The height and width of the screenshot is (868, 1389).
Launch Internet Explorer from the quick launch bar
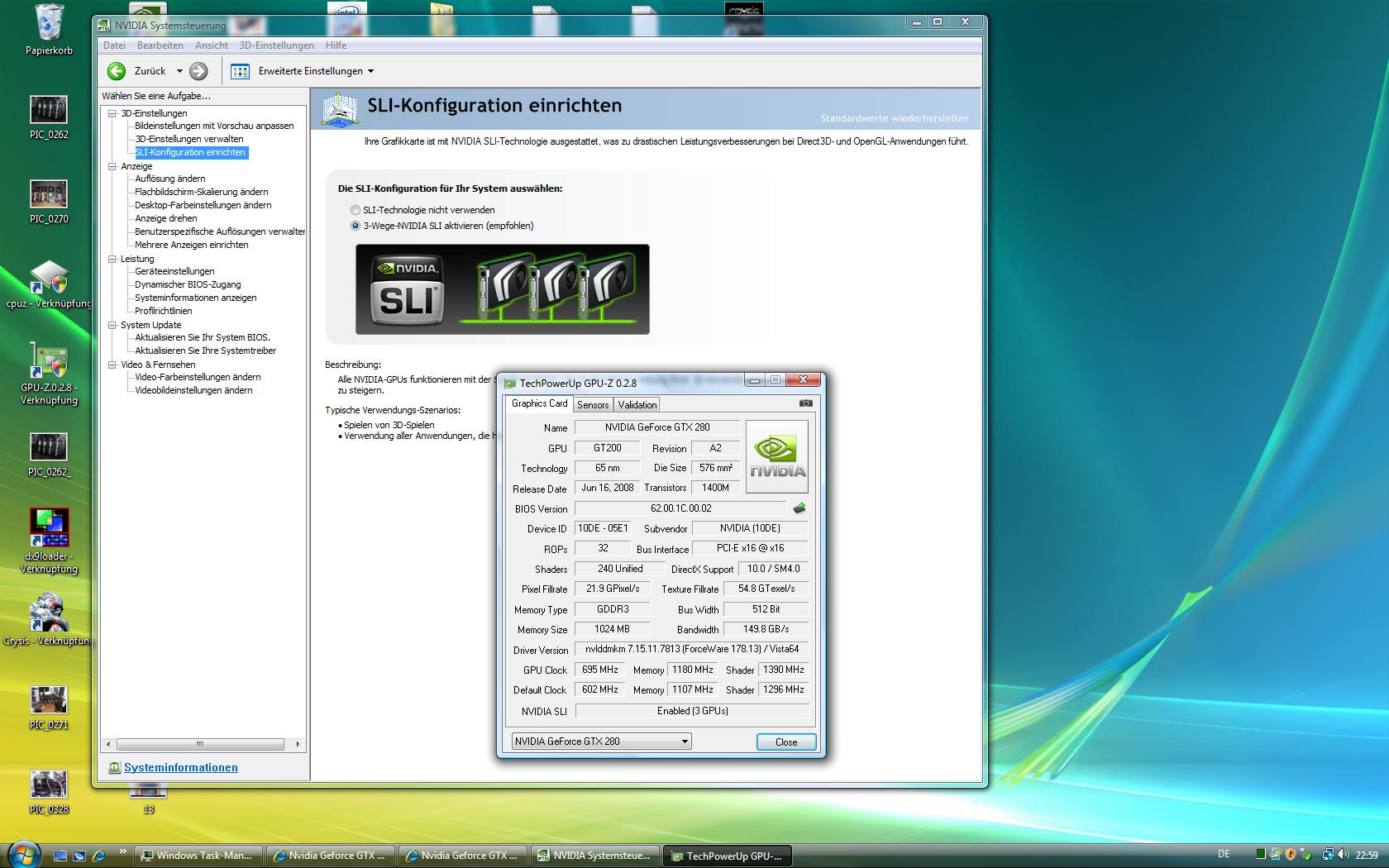click(x=98, y=856)
